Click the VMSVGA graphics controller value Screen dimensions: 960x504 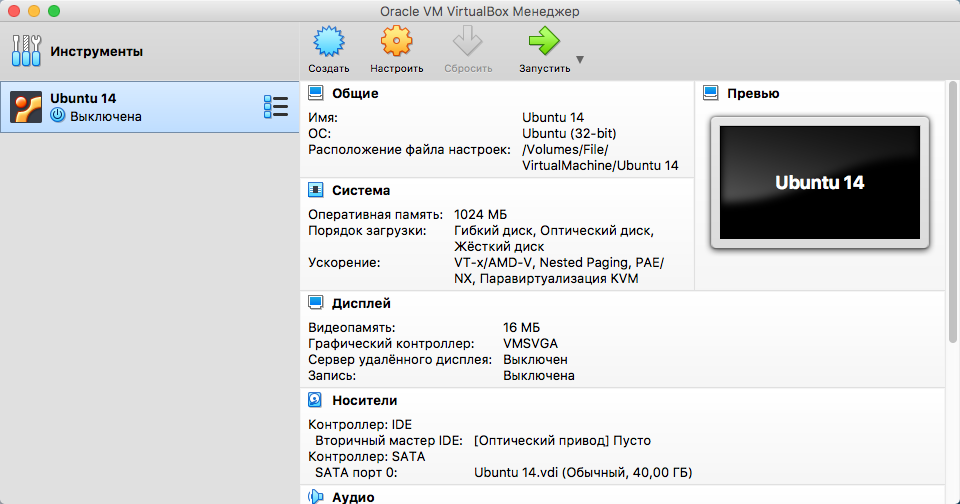pos(530,344)
